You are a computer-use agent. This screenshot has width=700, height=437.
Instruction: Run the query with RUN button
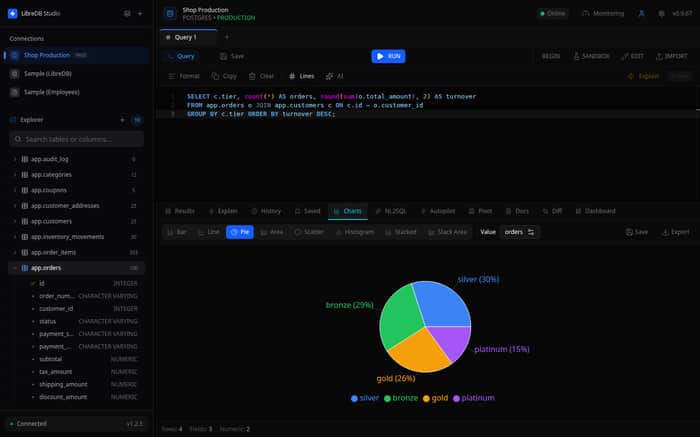388,56
